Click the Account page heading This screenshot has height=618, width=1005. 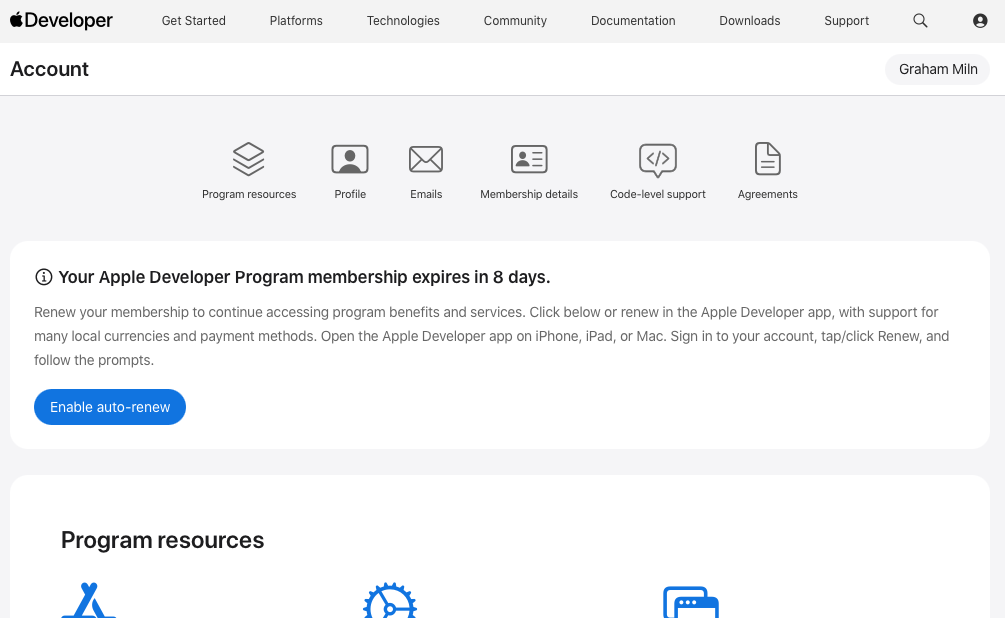(49, 69)
